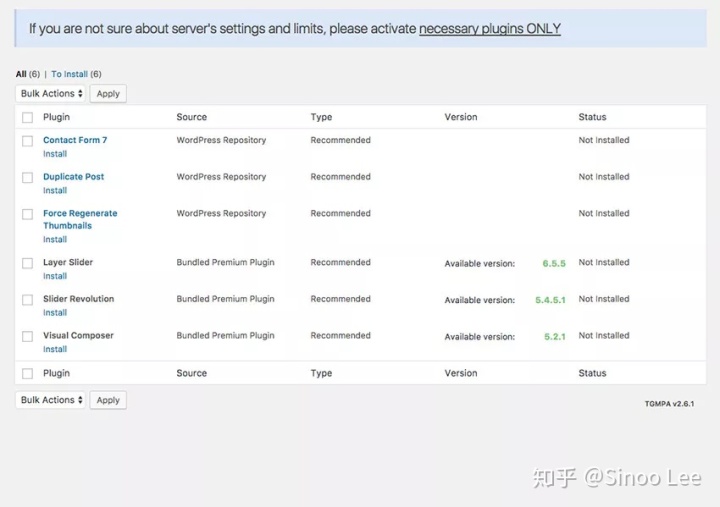Click the Type column header at top
Screen dimensions: 720x507
[x=321, y=117]
